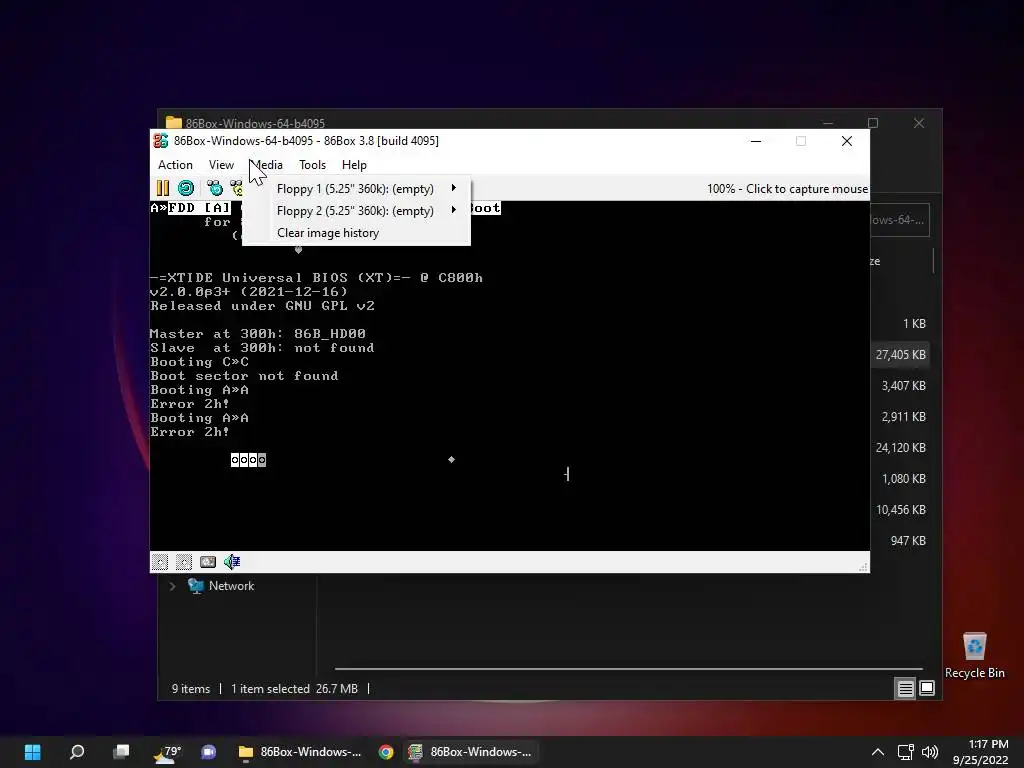Screen dimensions: 1024x768
Task: Open the View menu
Action: tap(221, 165)
